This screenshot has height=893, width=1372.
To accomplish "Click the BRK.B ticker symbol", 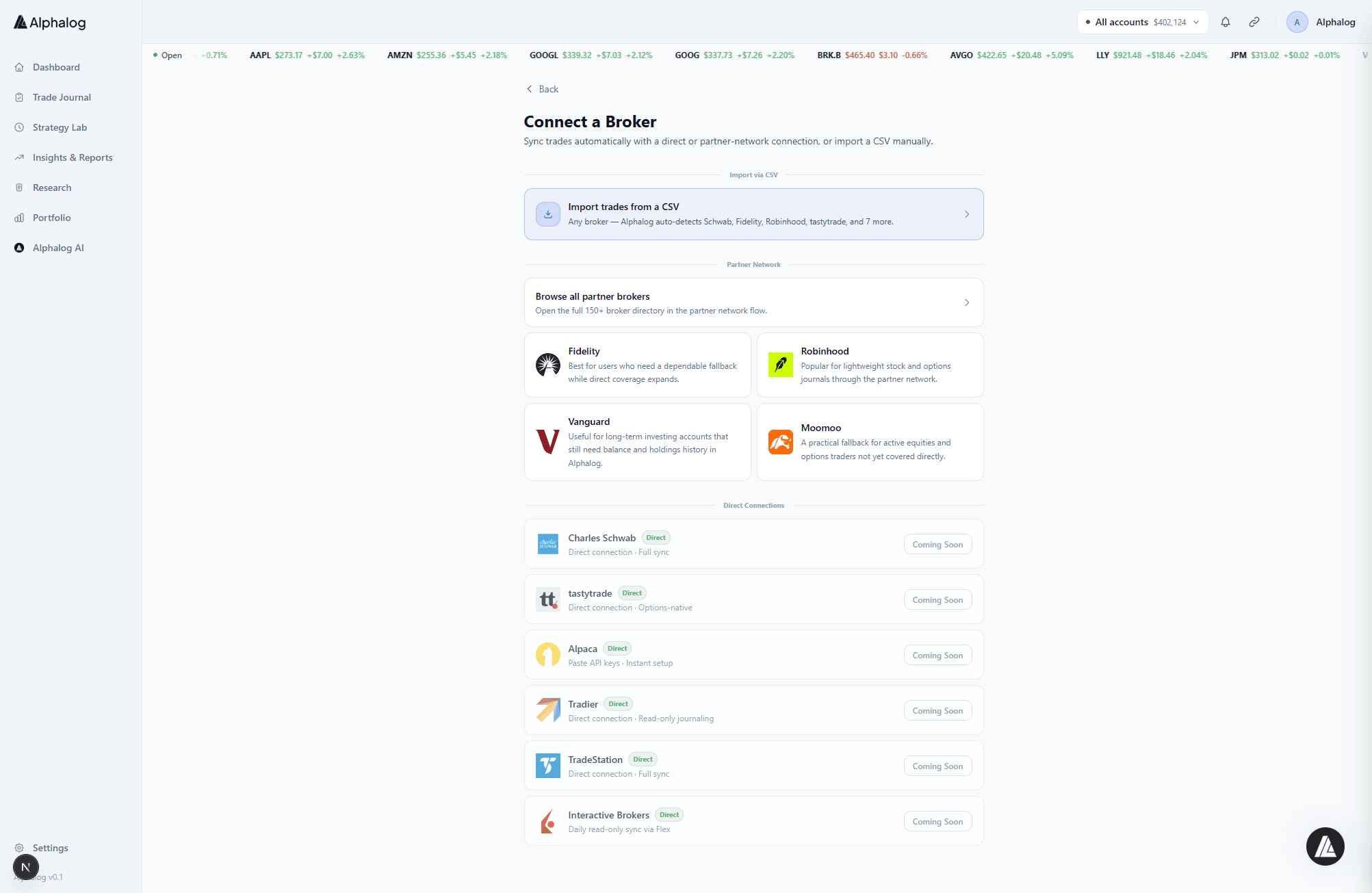I will tap(829, 55).
